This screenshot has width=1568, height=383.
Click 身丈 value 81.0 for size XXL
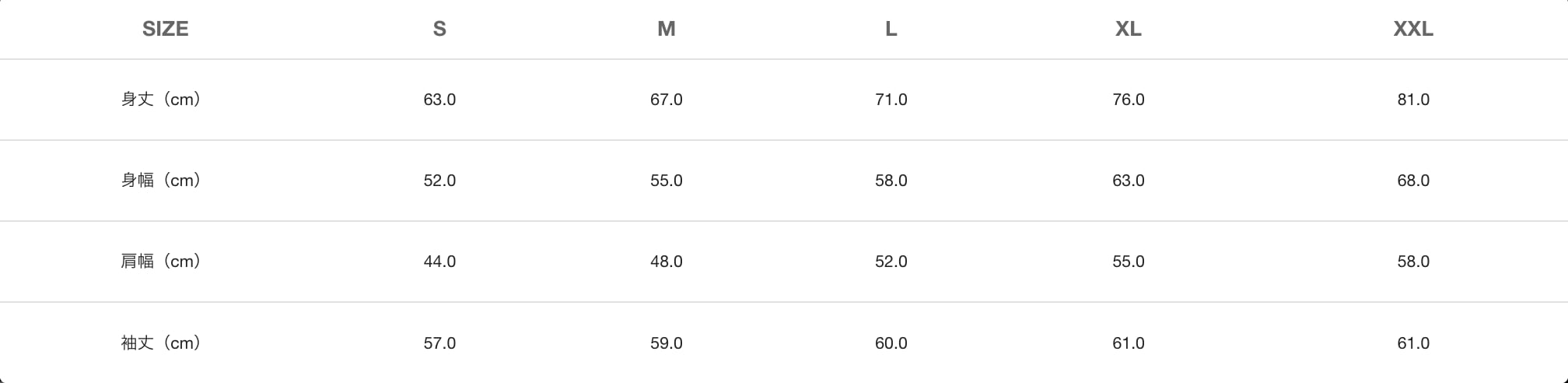point(1412,100)
